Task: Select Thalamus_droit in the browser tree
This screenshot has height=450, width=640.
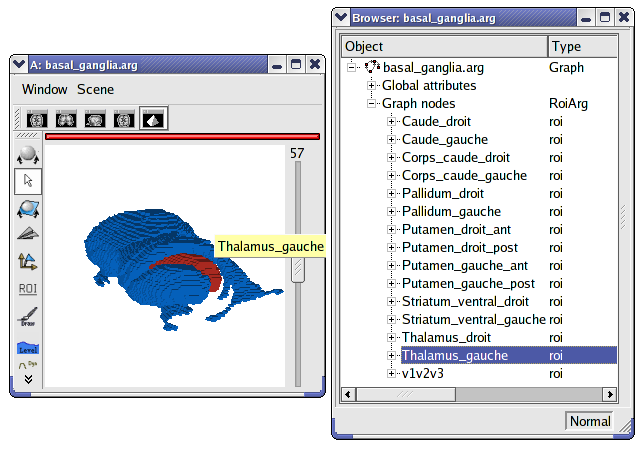Action: (x=447, y=337)
